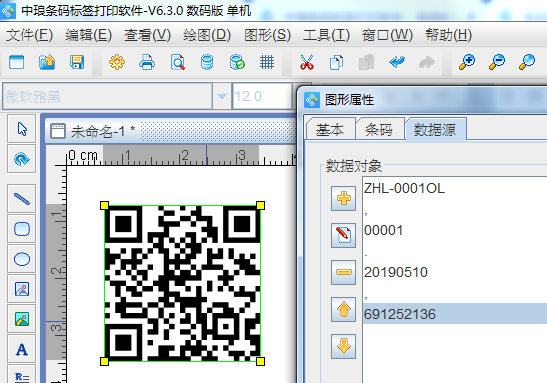Select the 20190510 data entry
This screenshot has width=547, height=383.
pos(396,272)
